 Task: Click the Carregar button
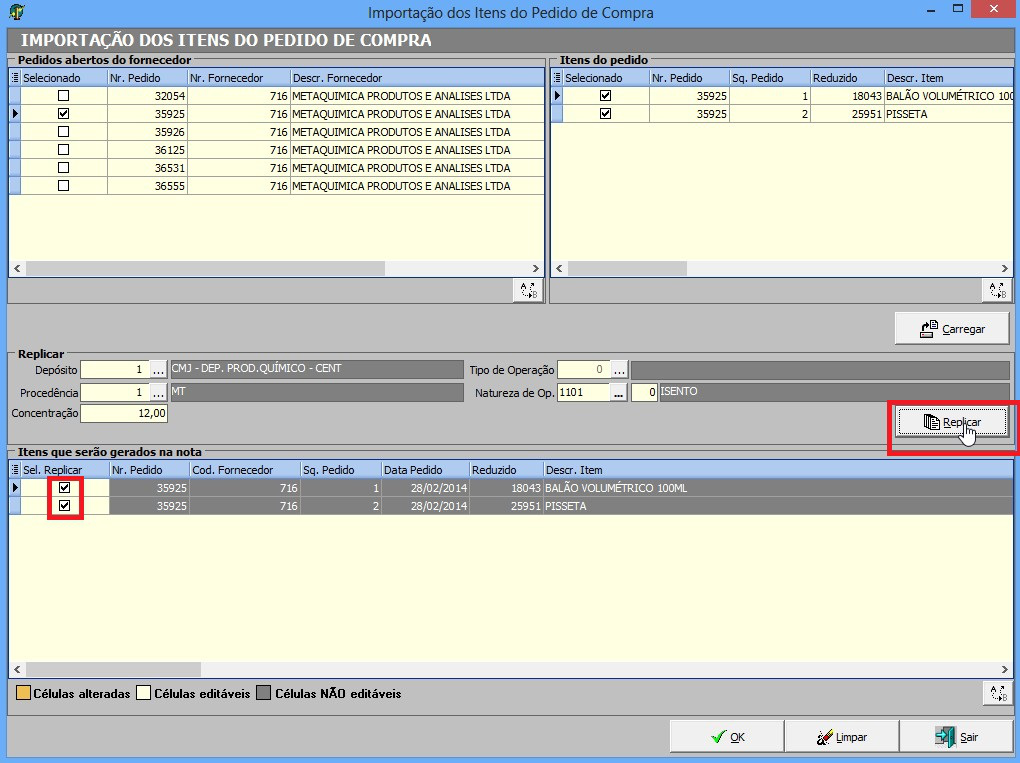pos(952,328)
